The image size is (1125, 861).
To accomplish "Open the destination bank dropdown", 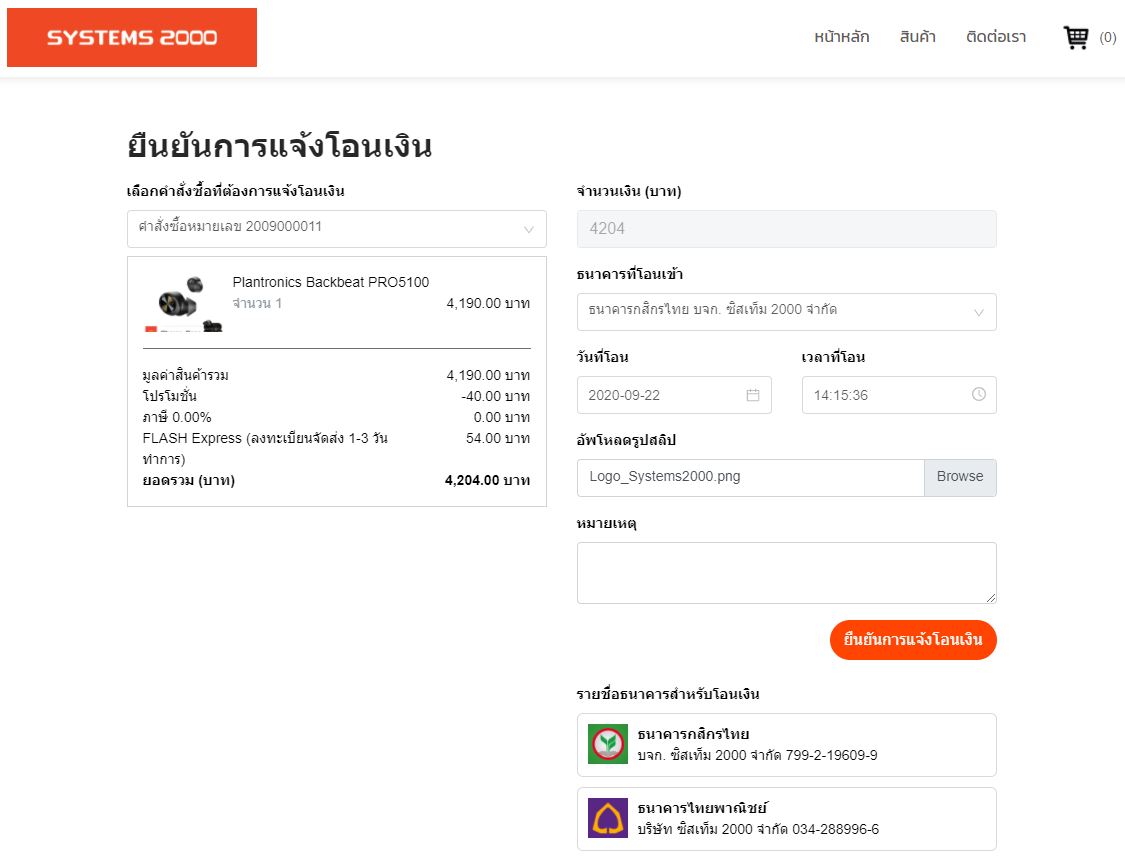I will point(786,311).
